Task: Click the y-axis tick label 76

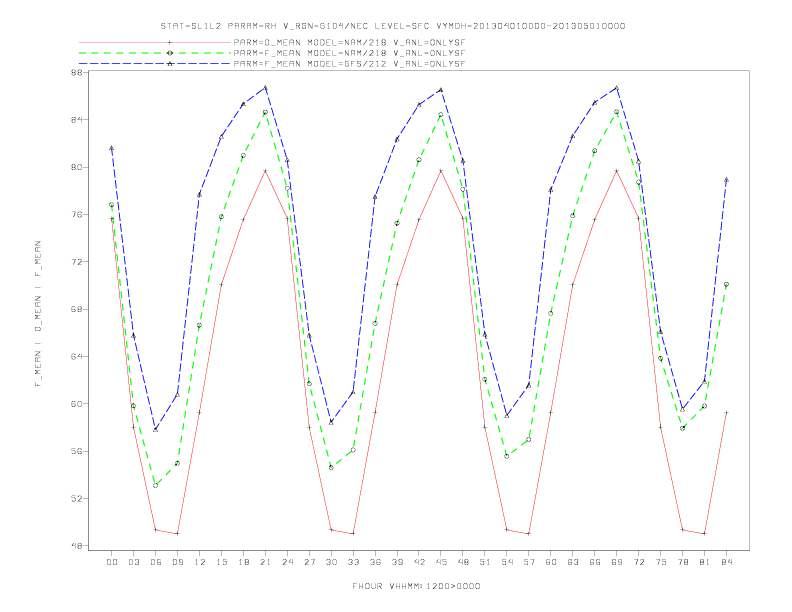Action: coord(76,214)
